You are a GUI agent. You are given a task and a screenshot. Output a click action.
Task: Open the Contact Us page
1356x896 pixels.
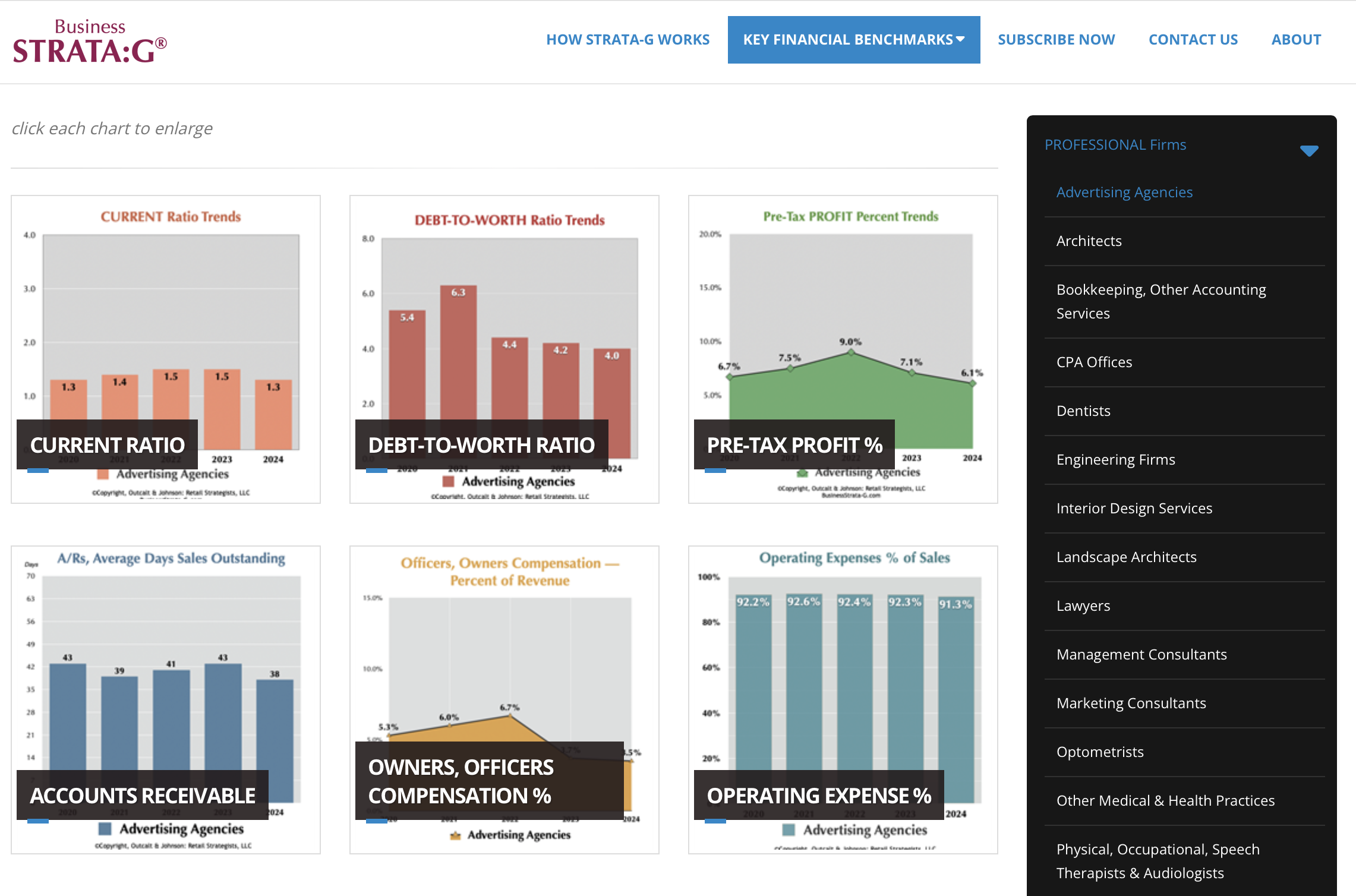[x=1193, y=40]
